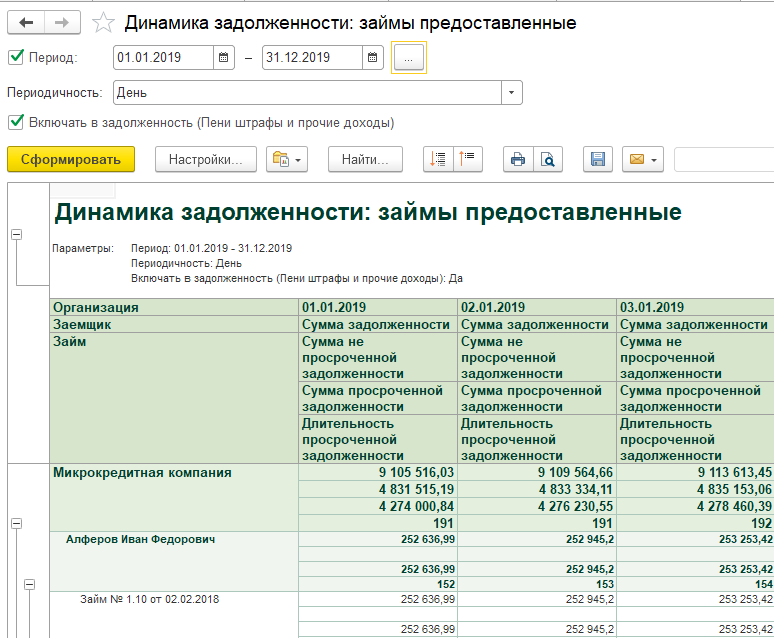Click Микрокредитная компания row

[174, 498]
